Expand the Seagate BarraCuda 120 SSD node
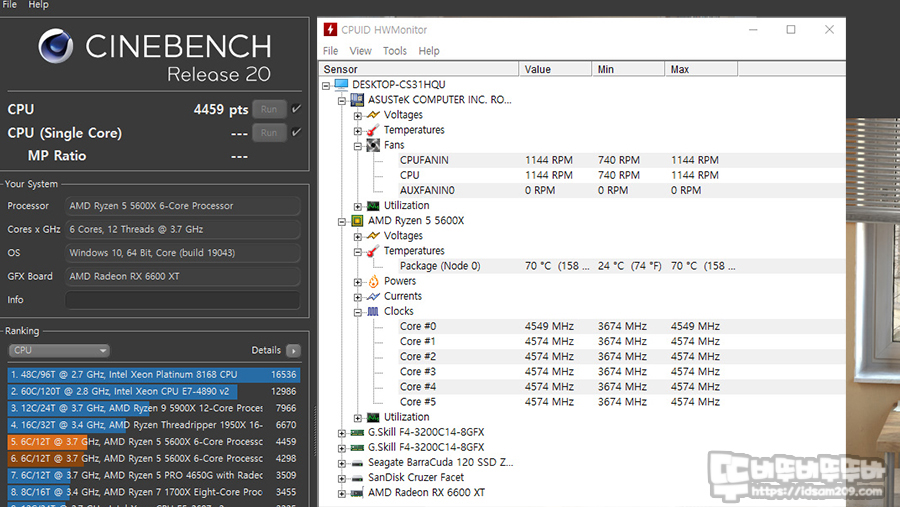This screenshot has width=900, height=507. 342,463
